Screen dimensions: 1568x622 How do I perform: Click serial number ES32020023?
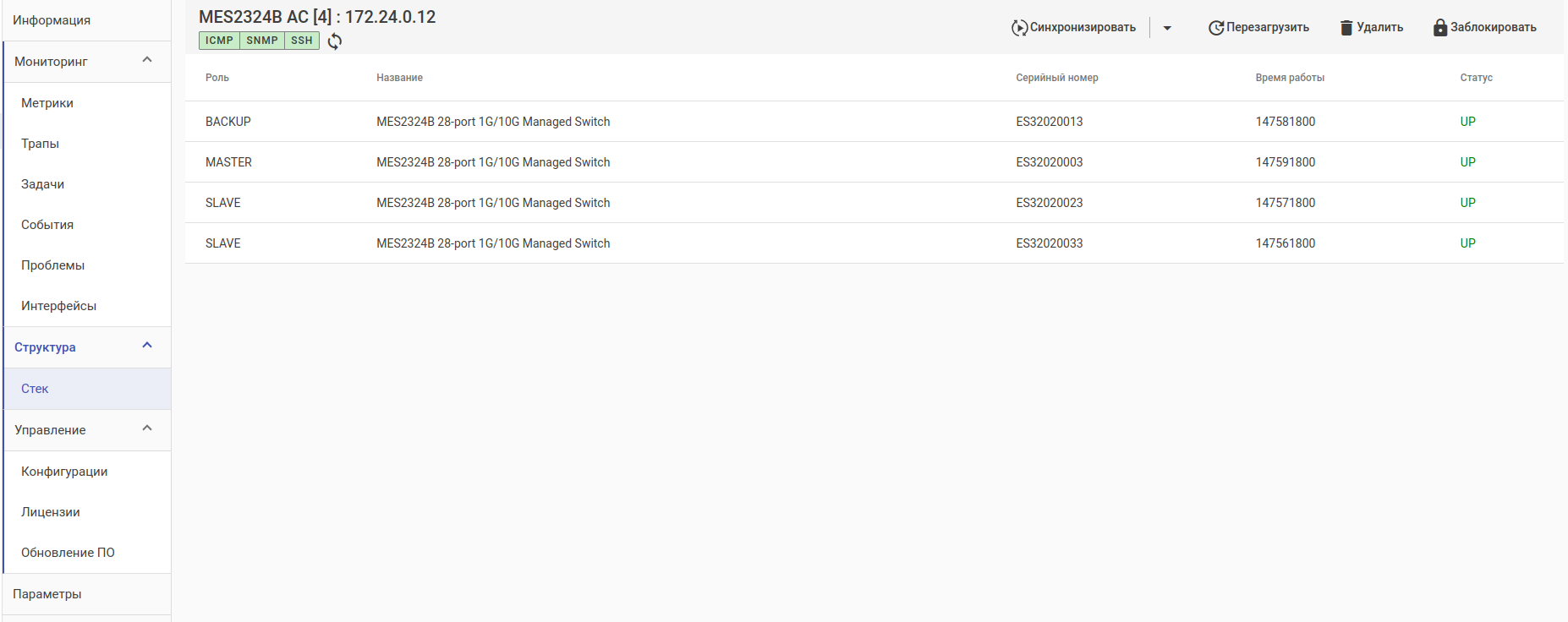(1050, 203)
